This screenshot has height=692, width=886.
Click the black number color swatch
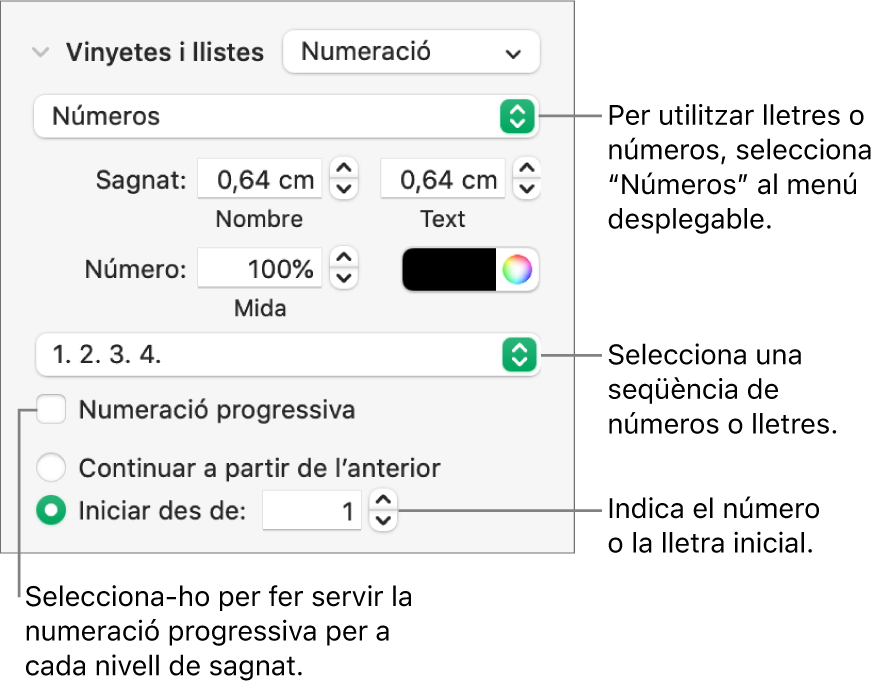(449, 270)
